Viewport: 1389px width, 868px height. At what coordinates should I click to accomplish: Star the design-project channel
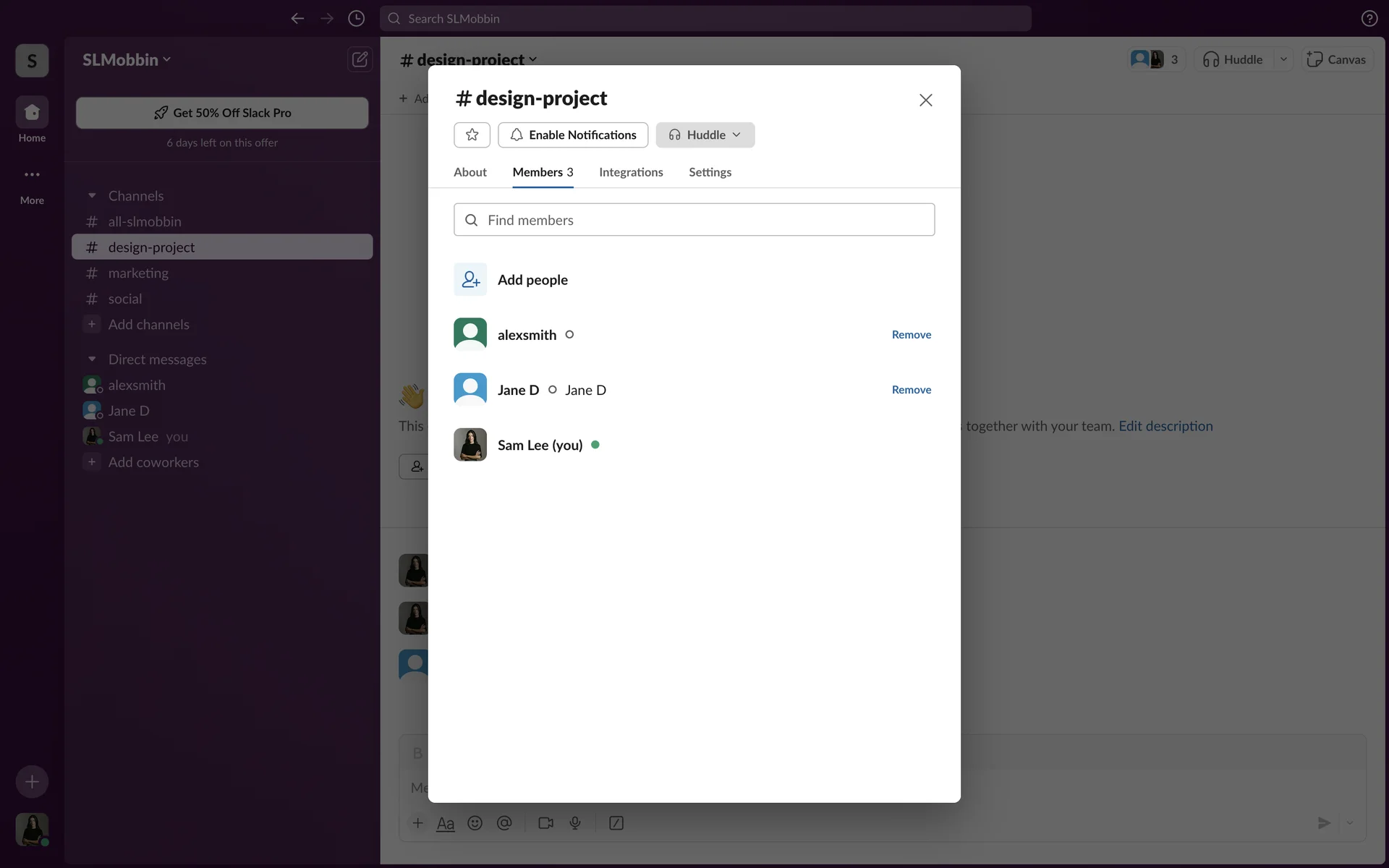pyautogui.click(x=472, y=135)
